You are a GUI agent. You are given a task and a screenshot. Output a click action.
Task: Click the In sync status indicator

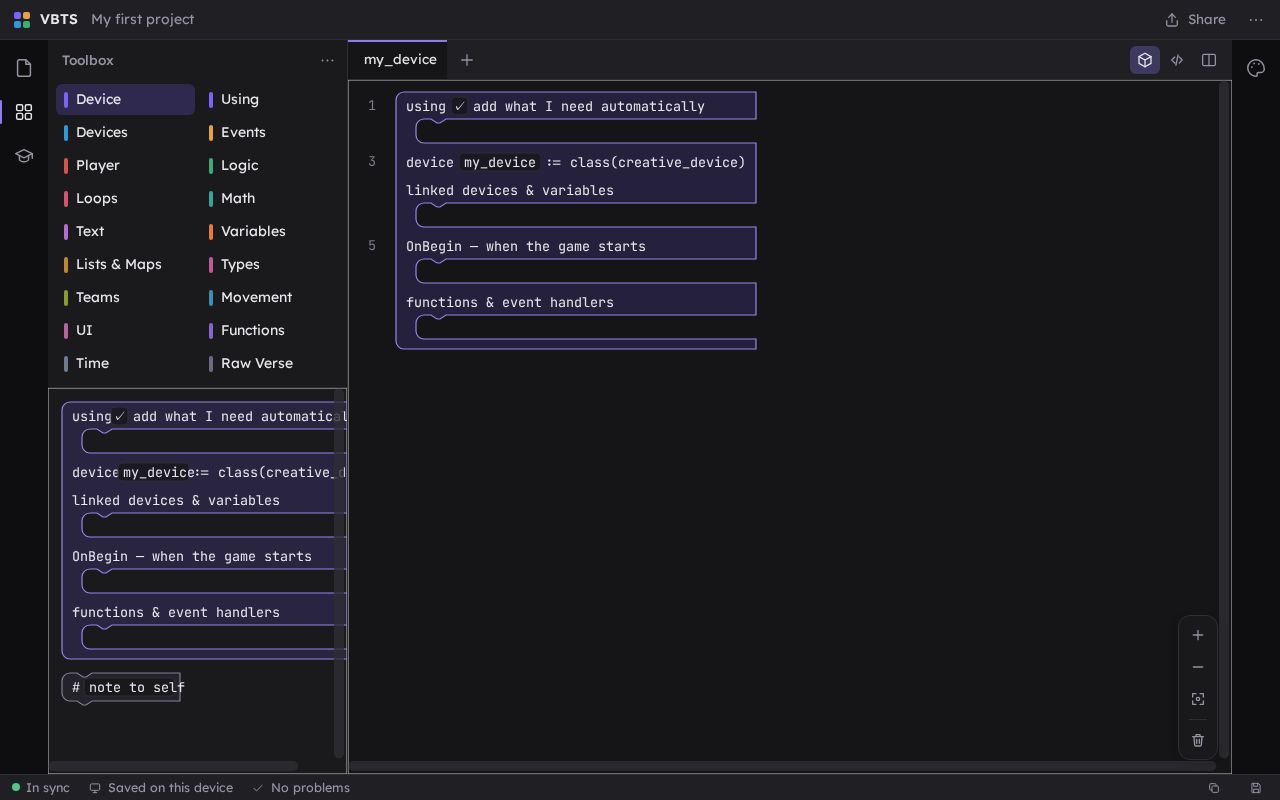point(41,788)
